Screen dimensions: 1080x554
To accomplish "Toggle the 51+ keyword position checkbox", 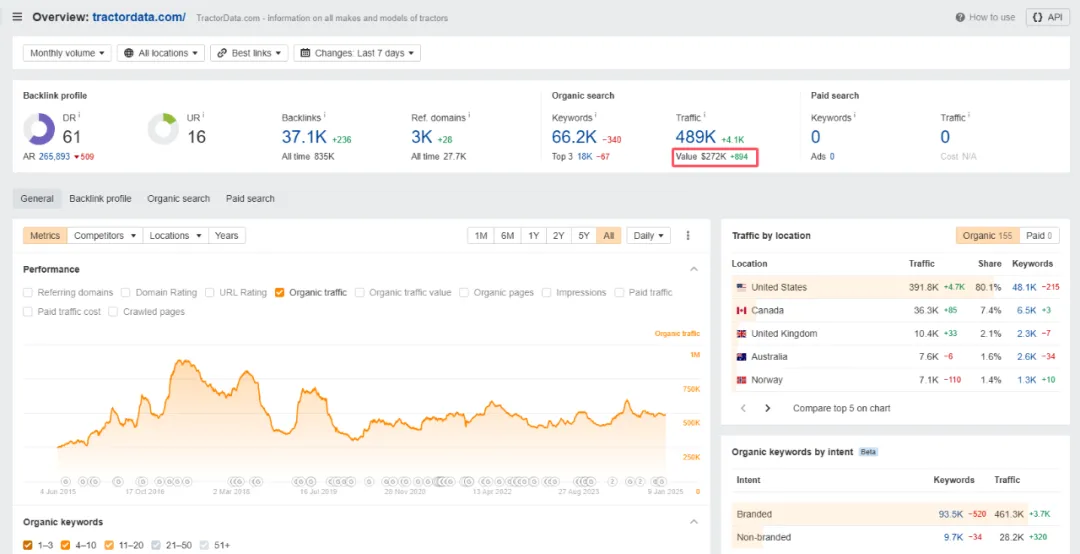I will point(204,545).
